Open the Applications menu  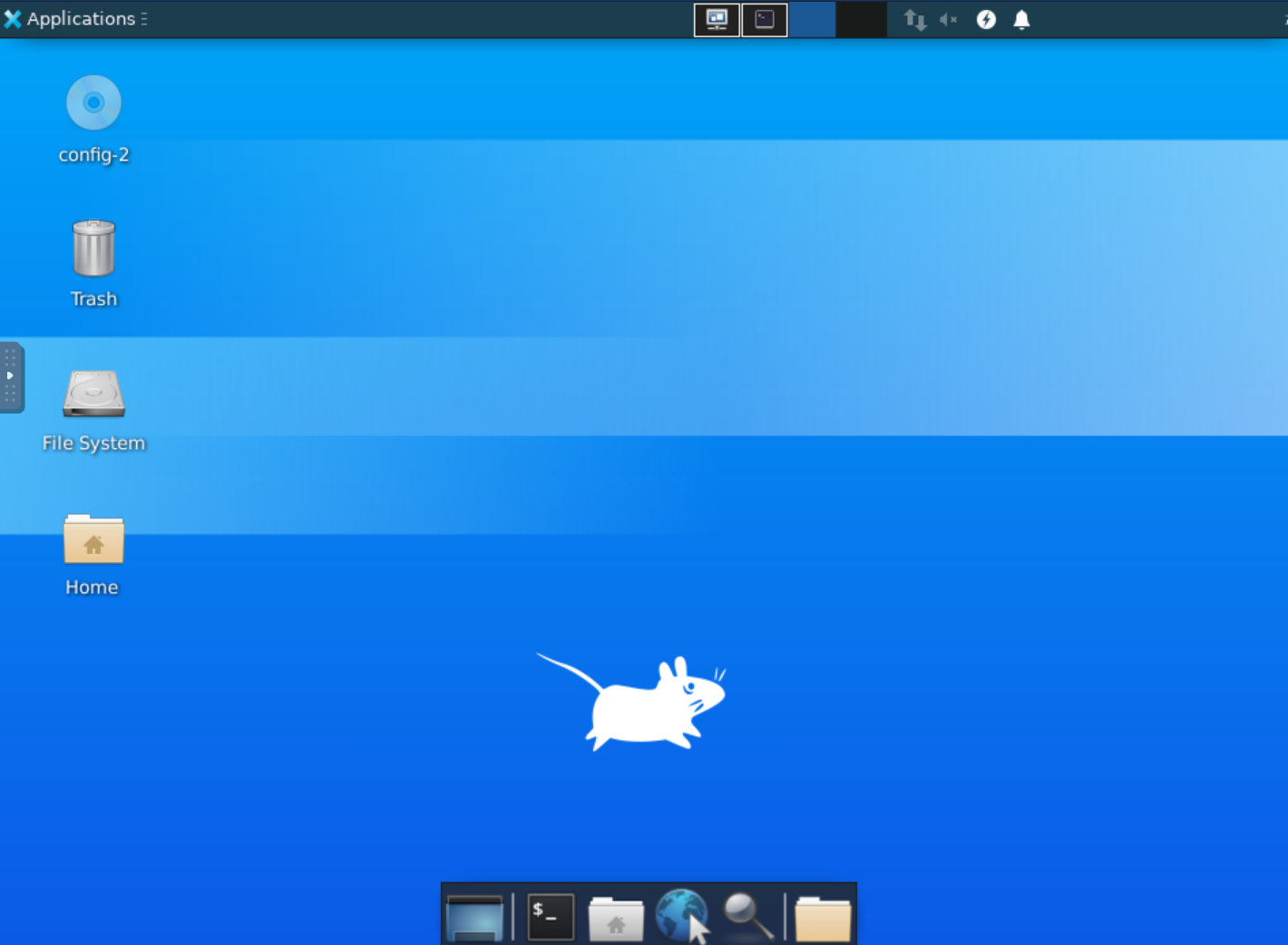74,19
